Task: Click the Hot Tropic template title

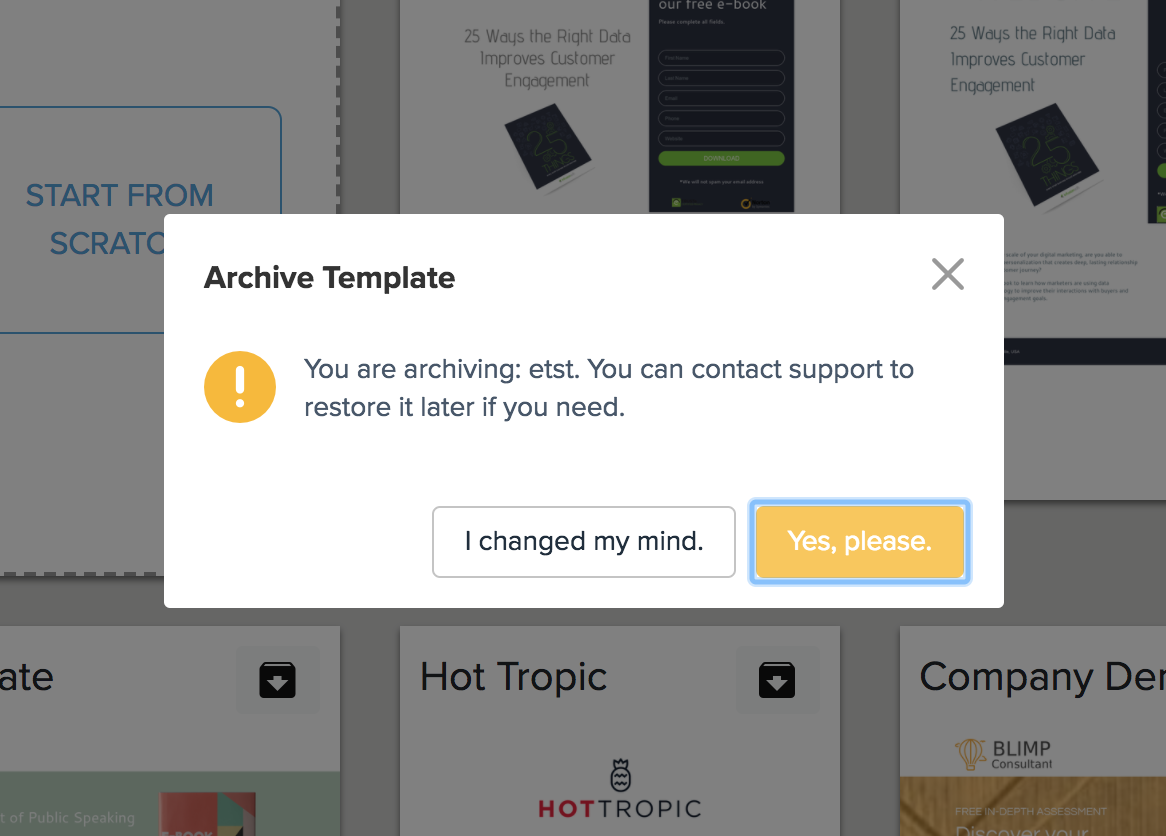Action: pyautogui.click(x=513, y=677)
